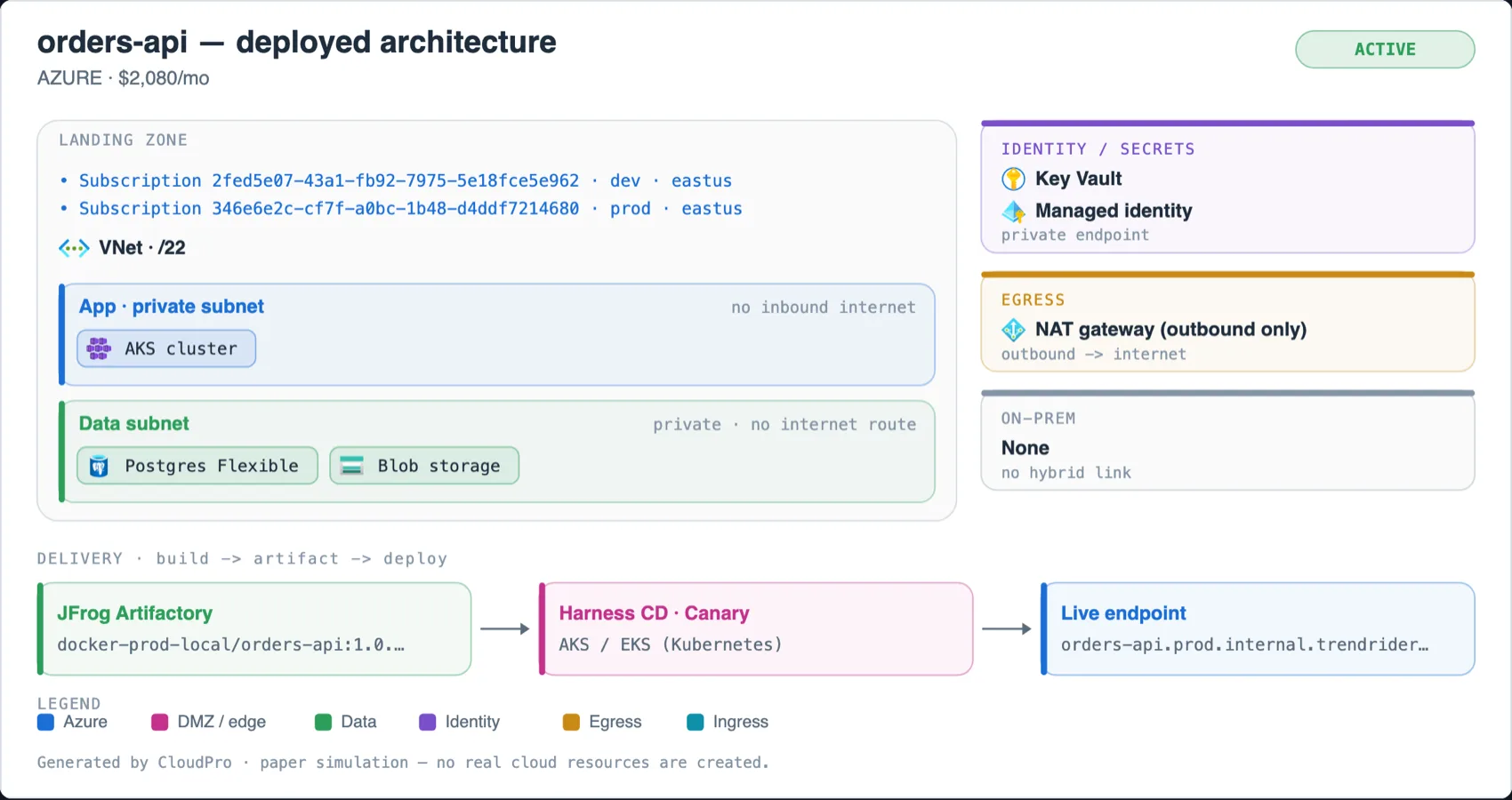Viewport: 1512px width, 800px height.
Task: Click 'private · no internet route' note
Action: point(784,425)
